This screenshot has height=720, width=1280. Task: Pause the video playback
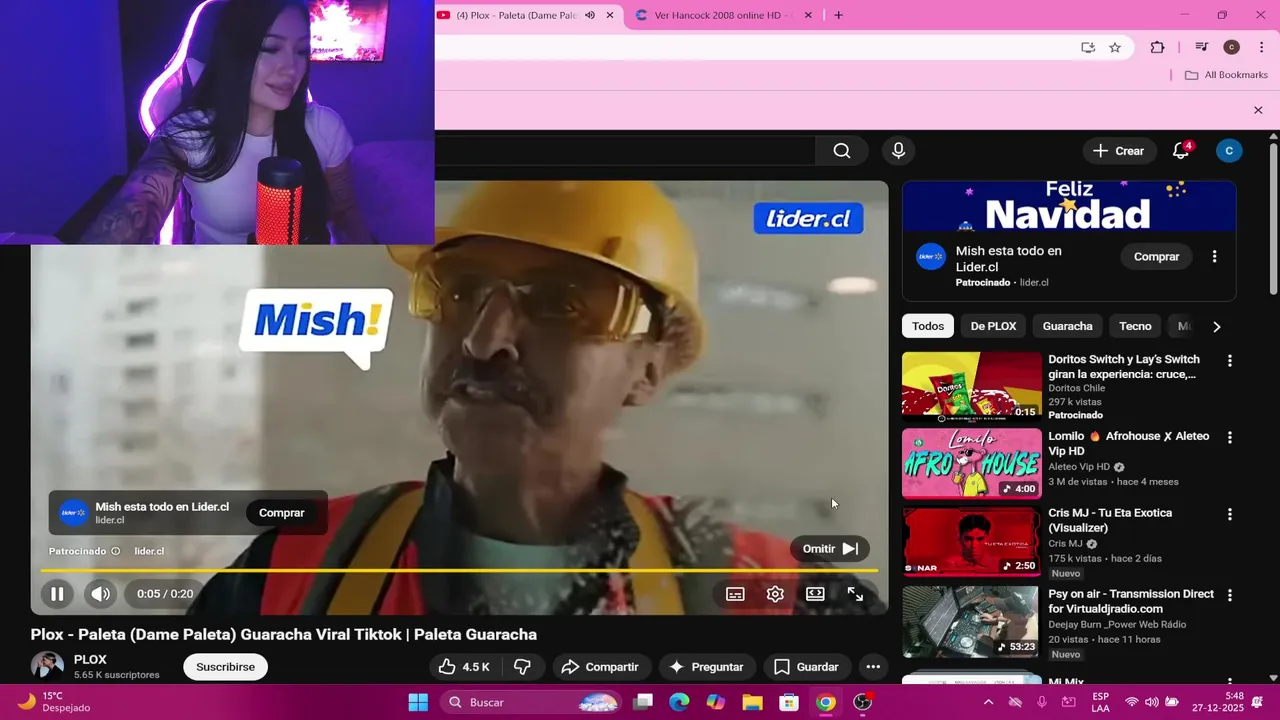tap(57, 594)
